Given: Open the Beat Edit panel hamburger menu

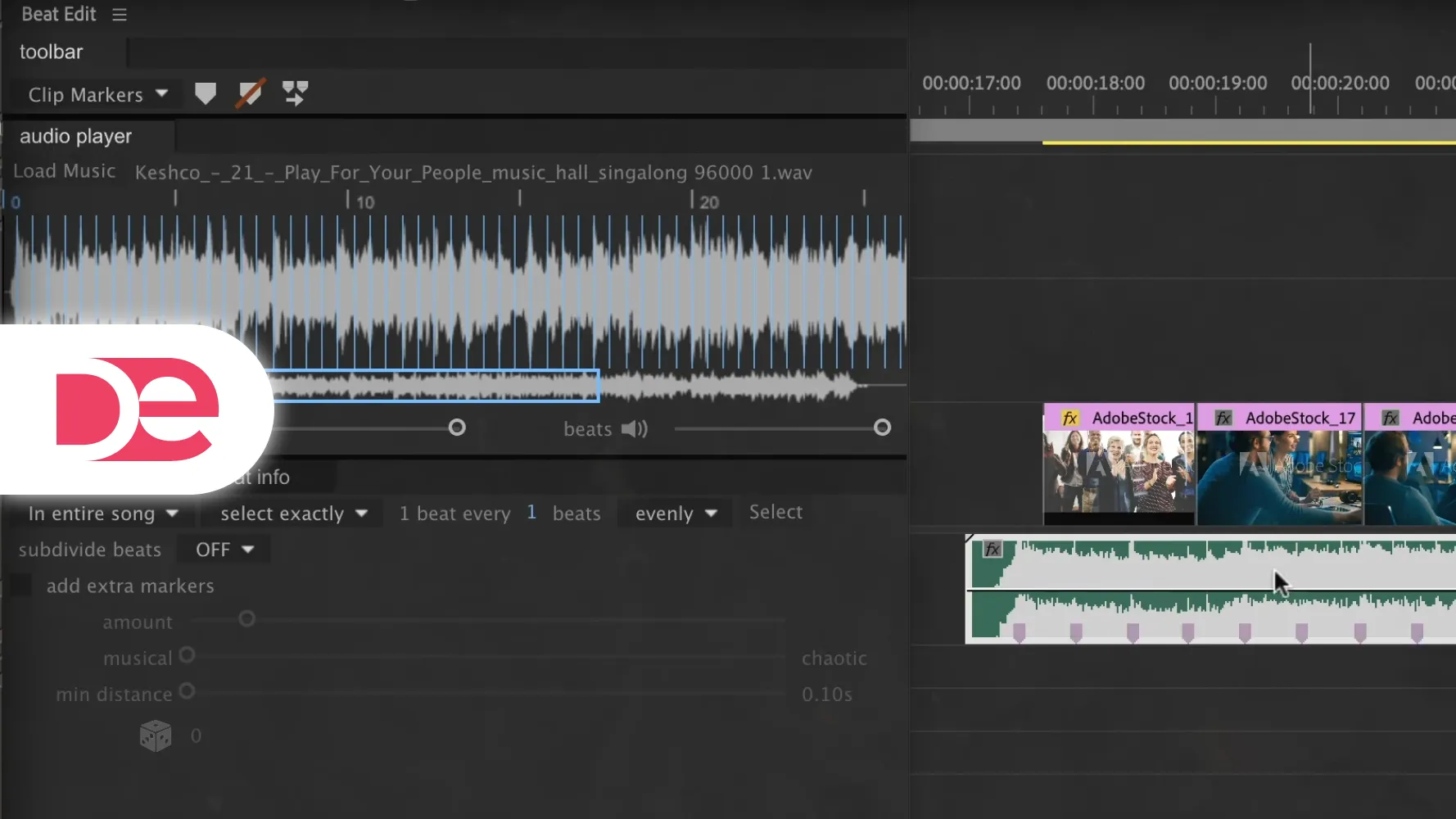Looking at the screenshot, I should (120, 15).
